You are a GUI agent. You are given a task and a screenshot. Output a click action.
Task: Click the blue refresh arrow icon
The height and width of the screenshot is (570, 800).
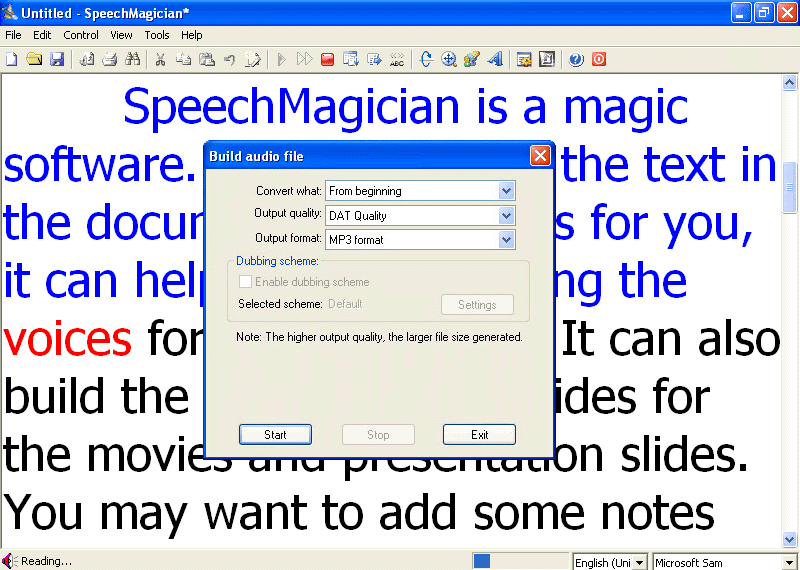(426, 59)
